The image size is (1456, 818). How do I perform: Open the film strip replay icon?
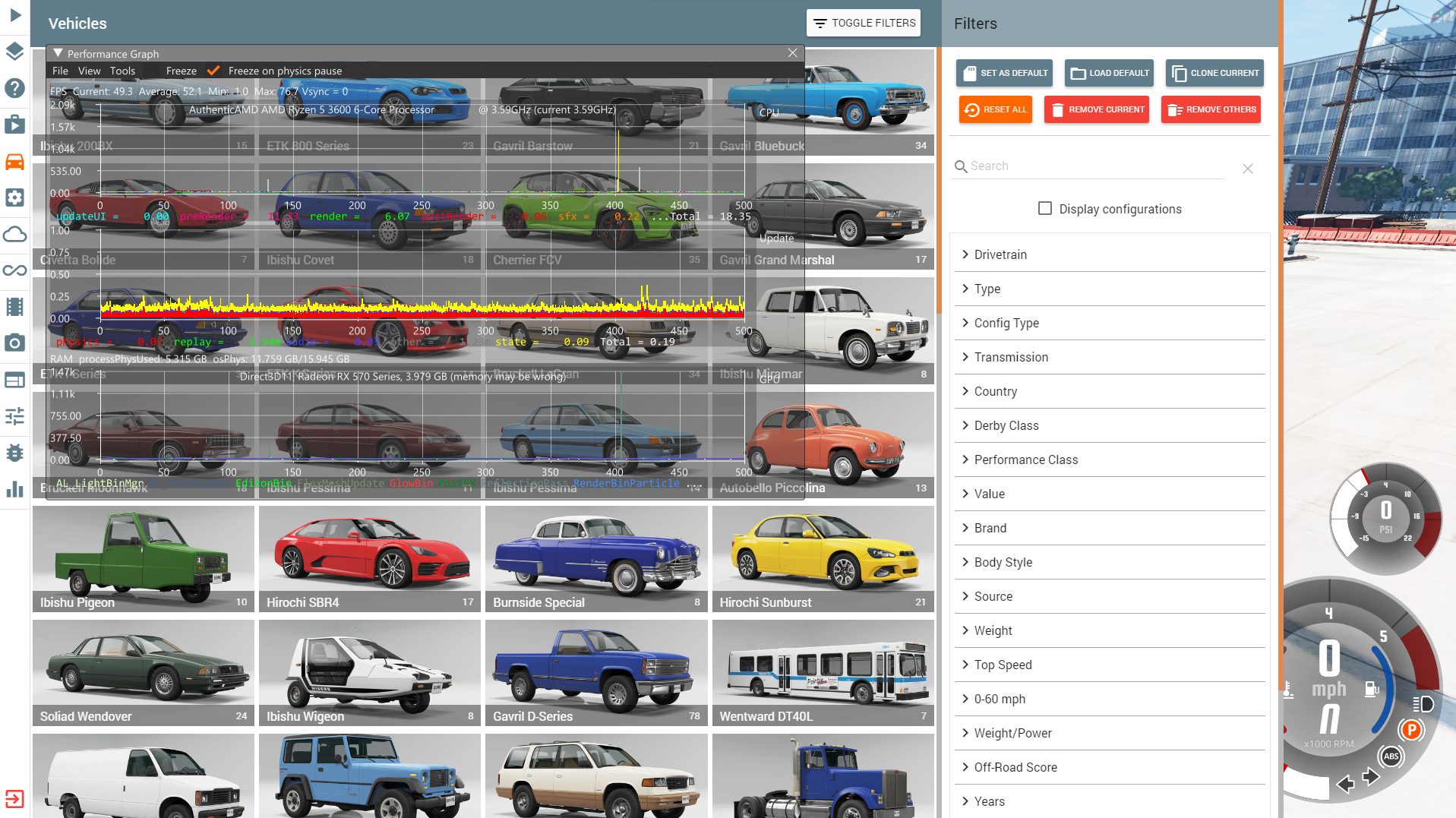pyautogui.click(x=15, y=307)
